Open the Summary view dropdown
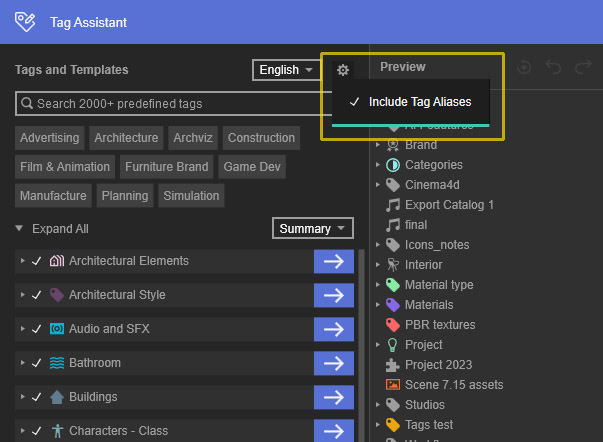The width and height of the screenshot is (603, 442). tap(313, 229)
